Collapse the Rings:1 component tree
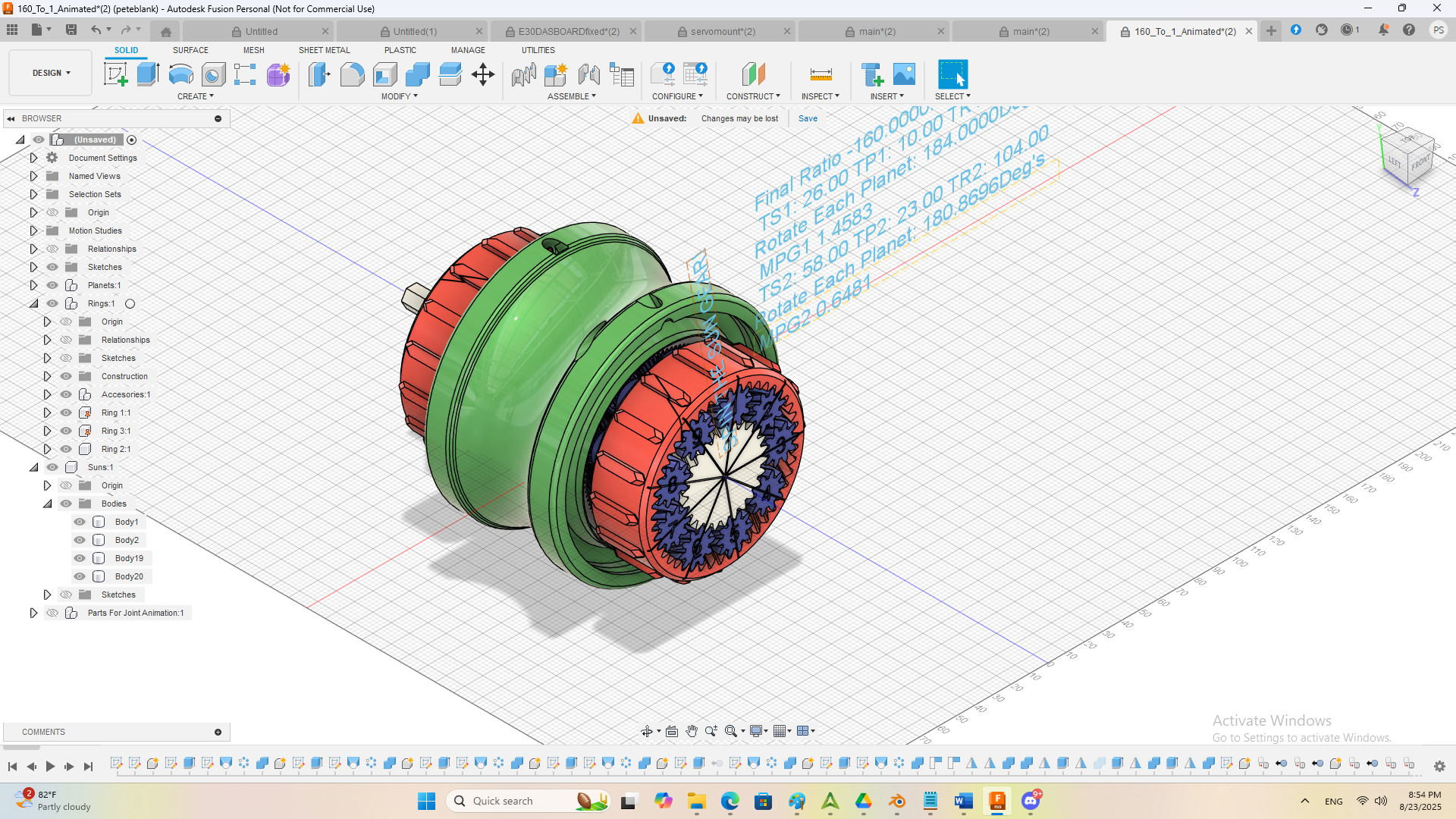 33,303
